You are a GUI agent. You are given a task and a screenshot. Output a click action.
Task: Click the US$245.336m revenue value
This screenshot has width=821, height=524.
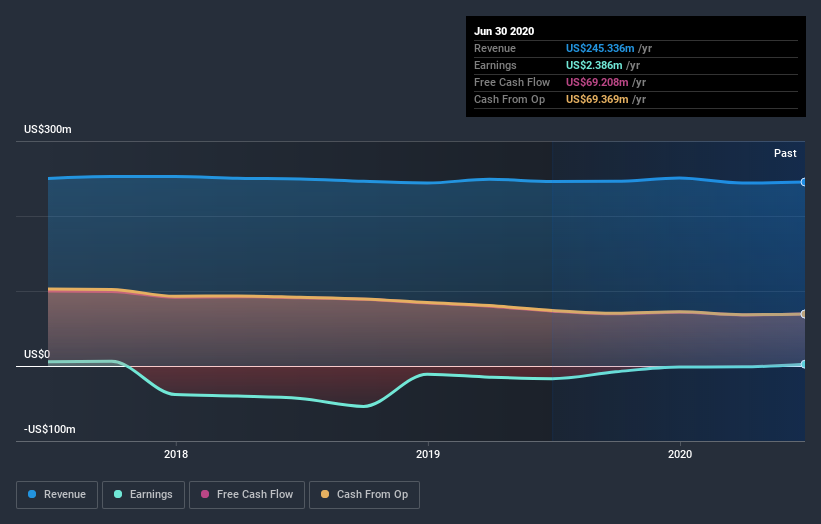(600, 48)
